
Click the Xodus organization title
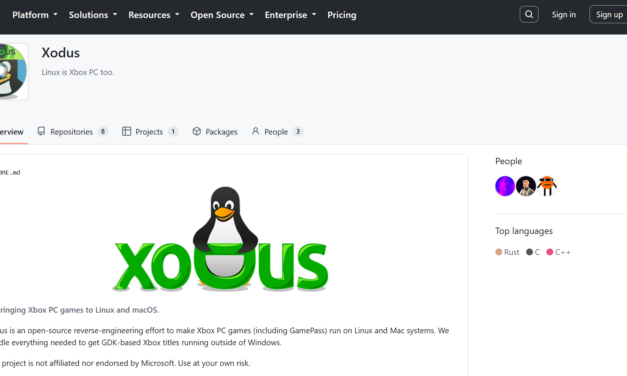tap(61, 53)
